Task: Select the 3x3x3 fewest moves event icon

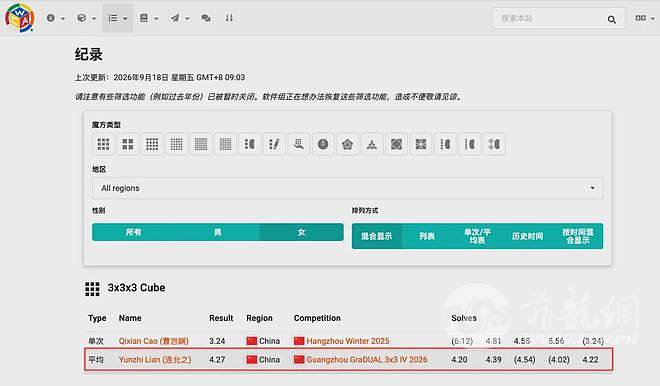Action: (274, 144)
